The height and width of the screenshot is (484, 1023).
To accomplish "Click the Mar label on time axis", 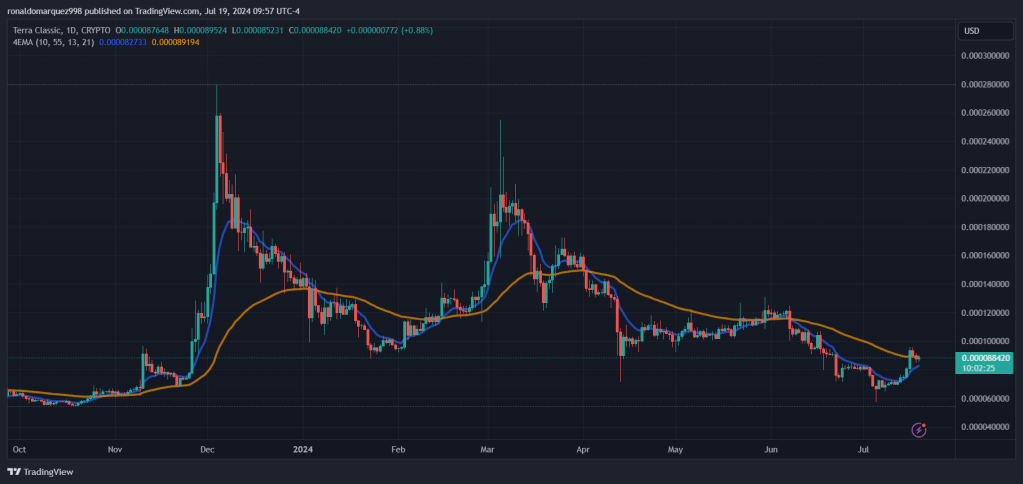I will (487, 449).
